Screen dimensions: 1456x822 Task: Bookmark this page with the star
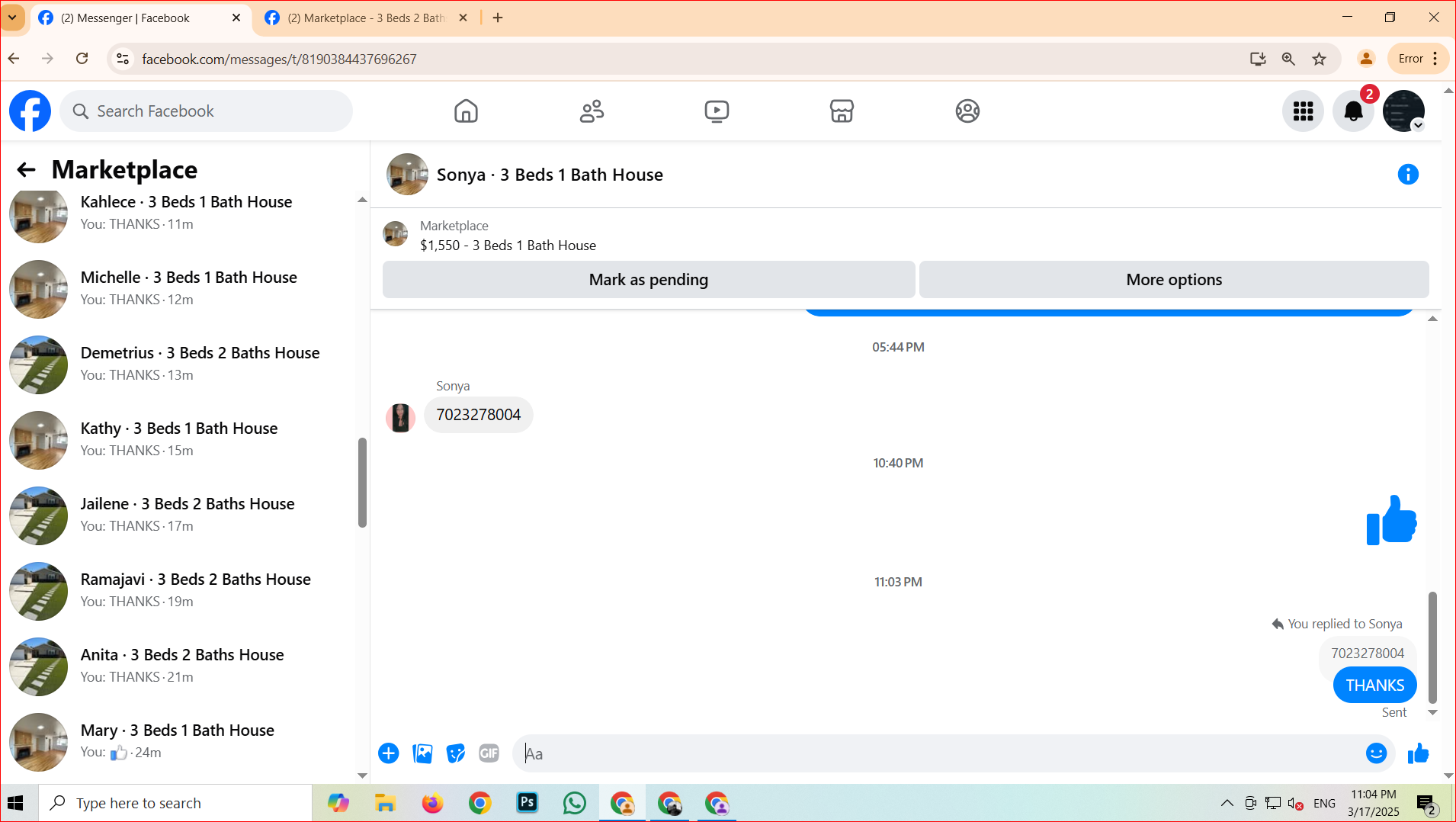(x=1319, y=59)
